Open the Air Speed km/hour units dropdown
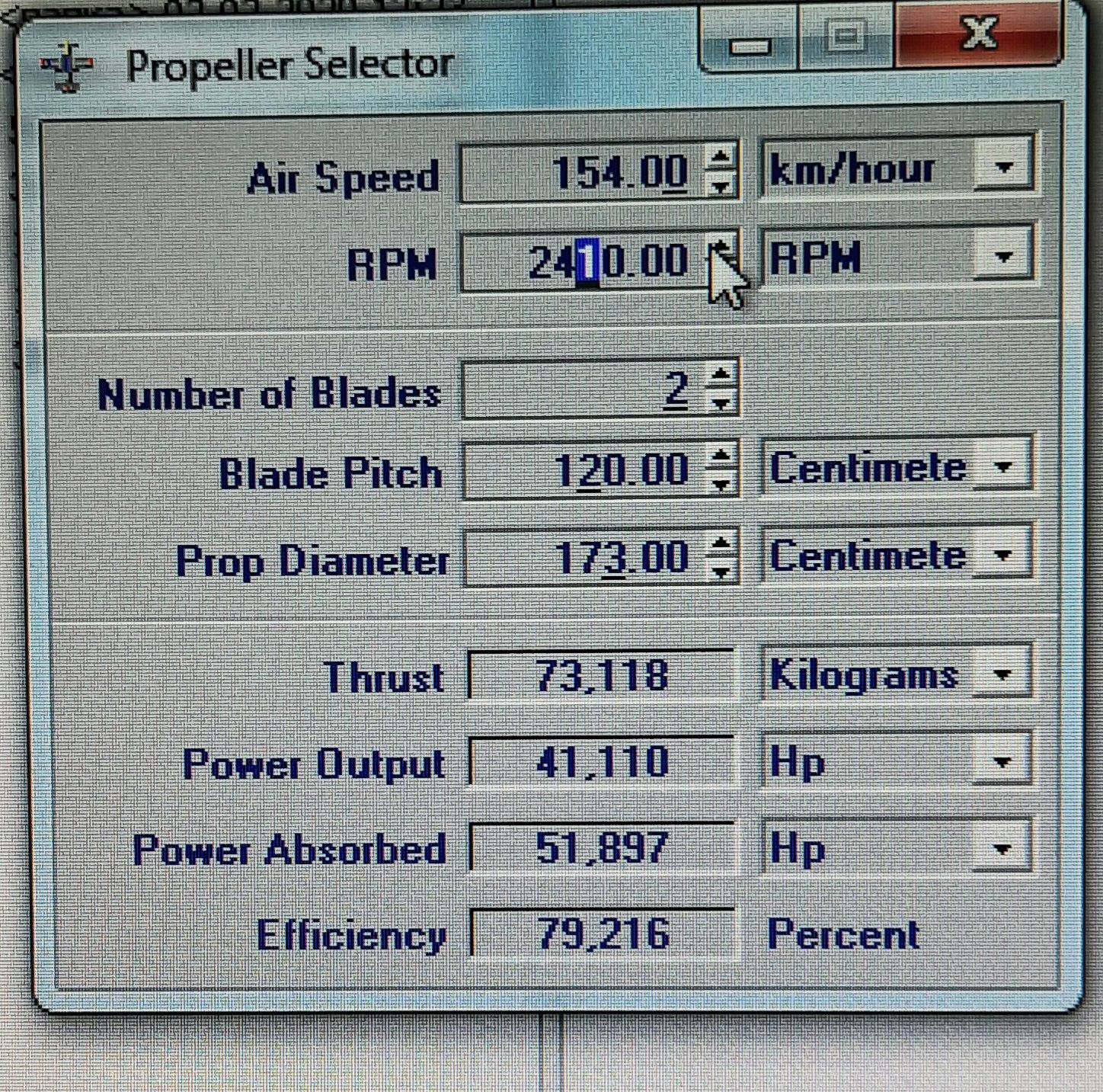Image resolution: width=1103 pixels, height=1092 pixels. (1002, 167)
